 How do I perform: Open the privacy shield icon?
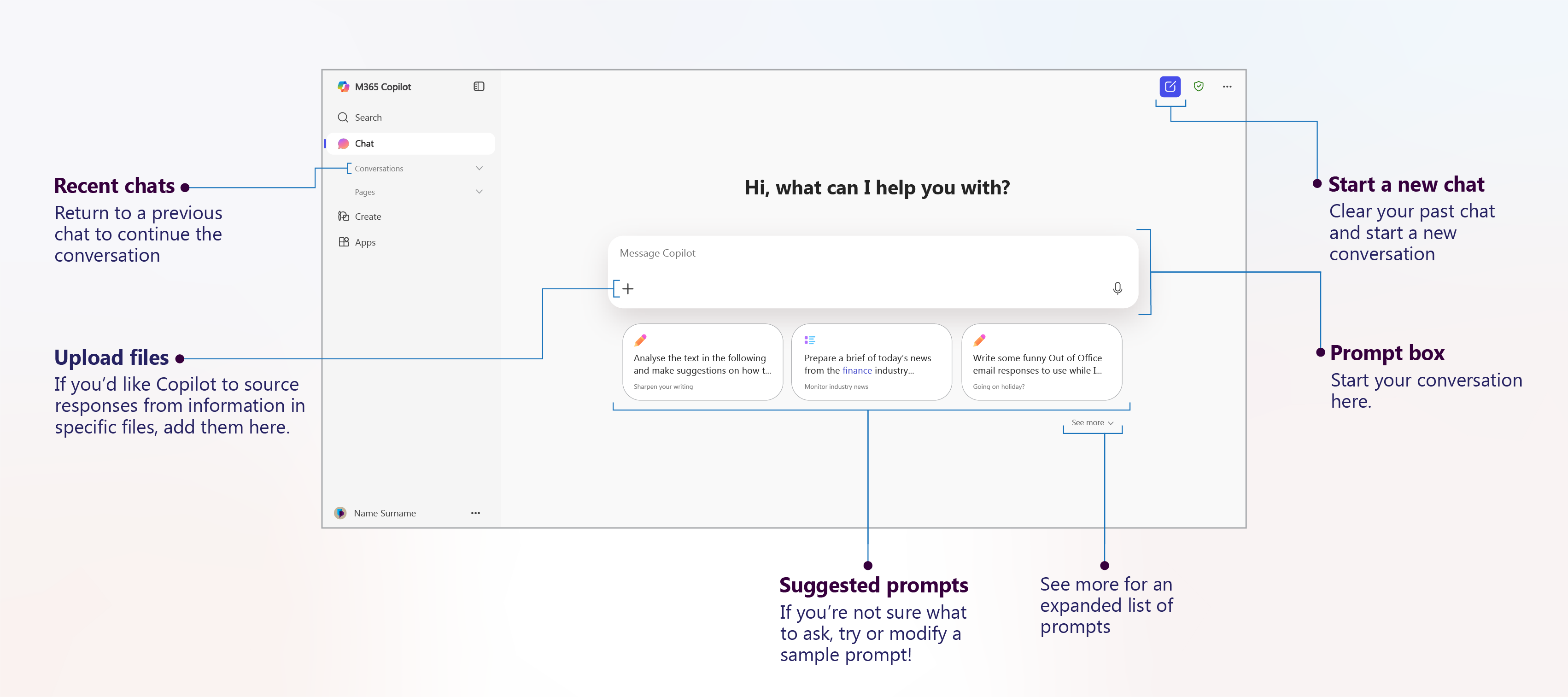(1199, 86)
